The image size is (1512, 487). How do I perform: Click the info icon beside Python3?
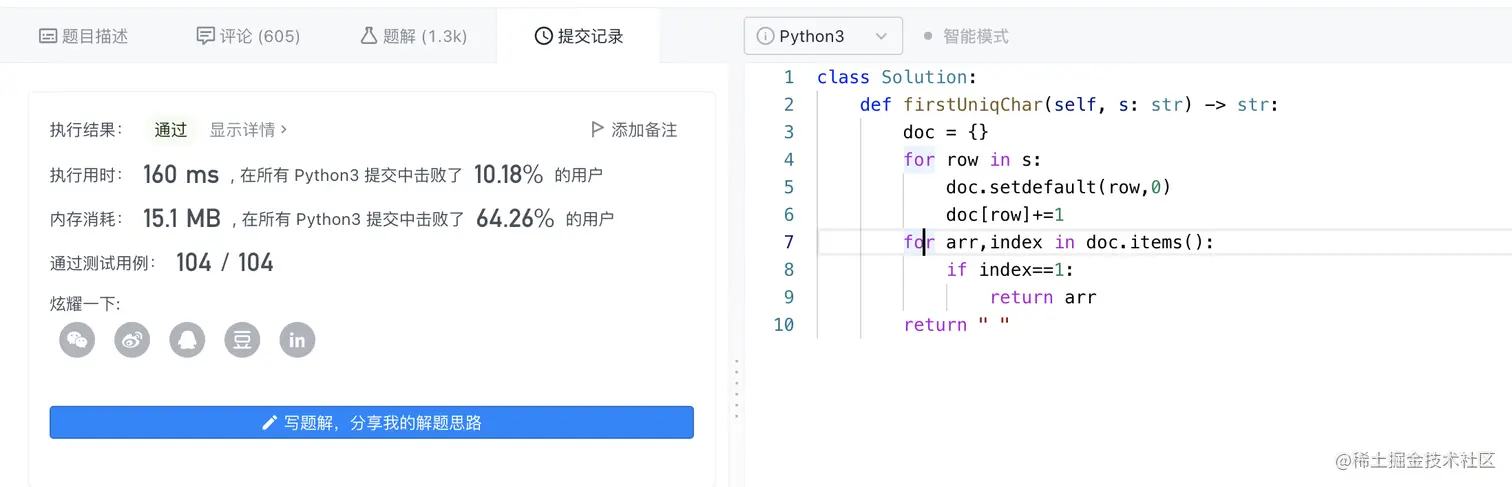pos(765,36)
